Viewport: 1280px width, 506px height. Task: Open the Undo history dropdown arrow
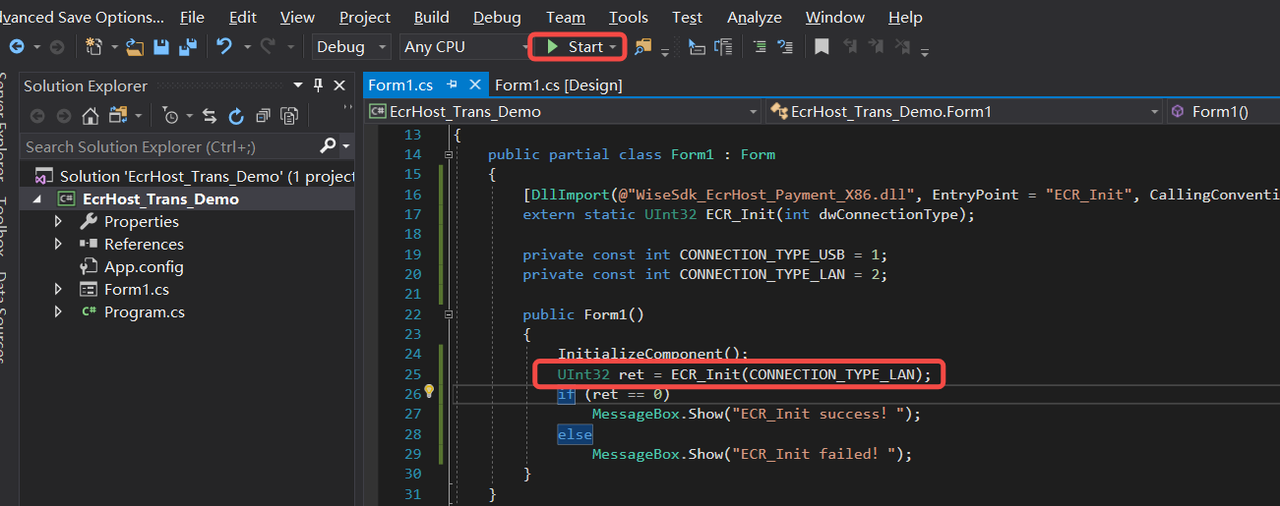(246, 47)
